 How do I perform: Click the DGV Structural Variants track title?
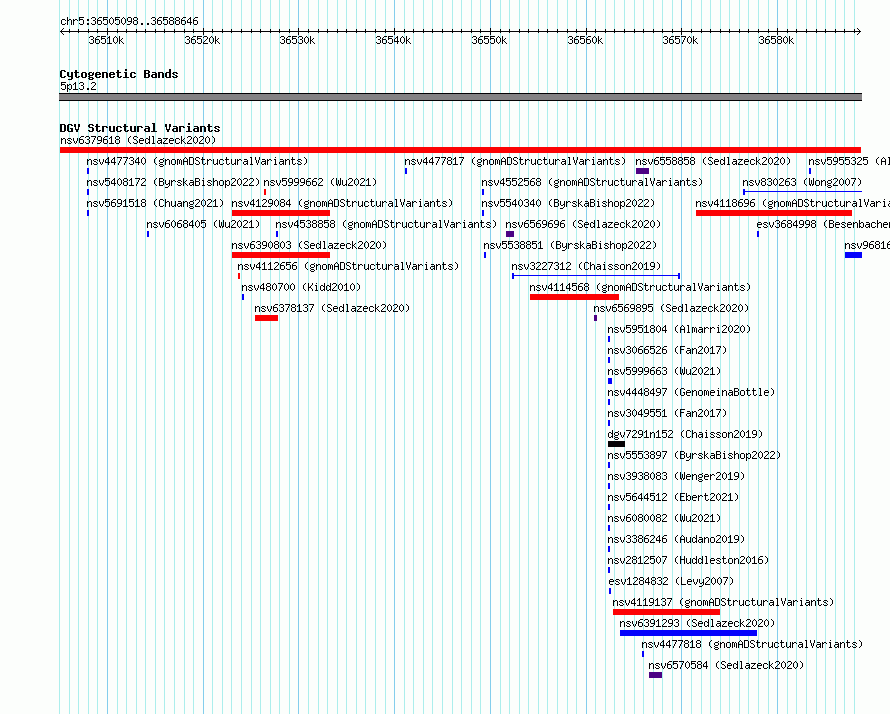point(140,128)
